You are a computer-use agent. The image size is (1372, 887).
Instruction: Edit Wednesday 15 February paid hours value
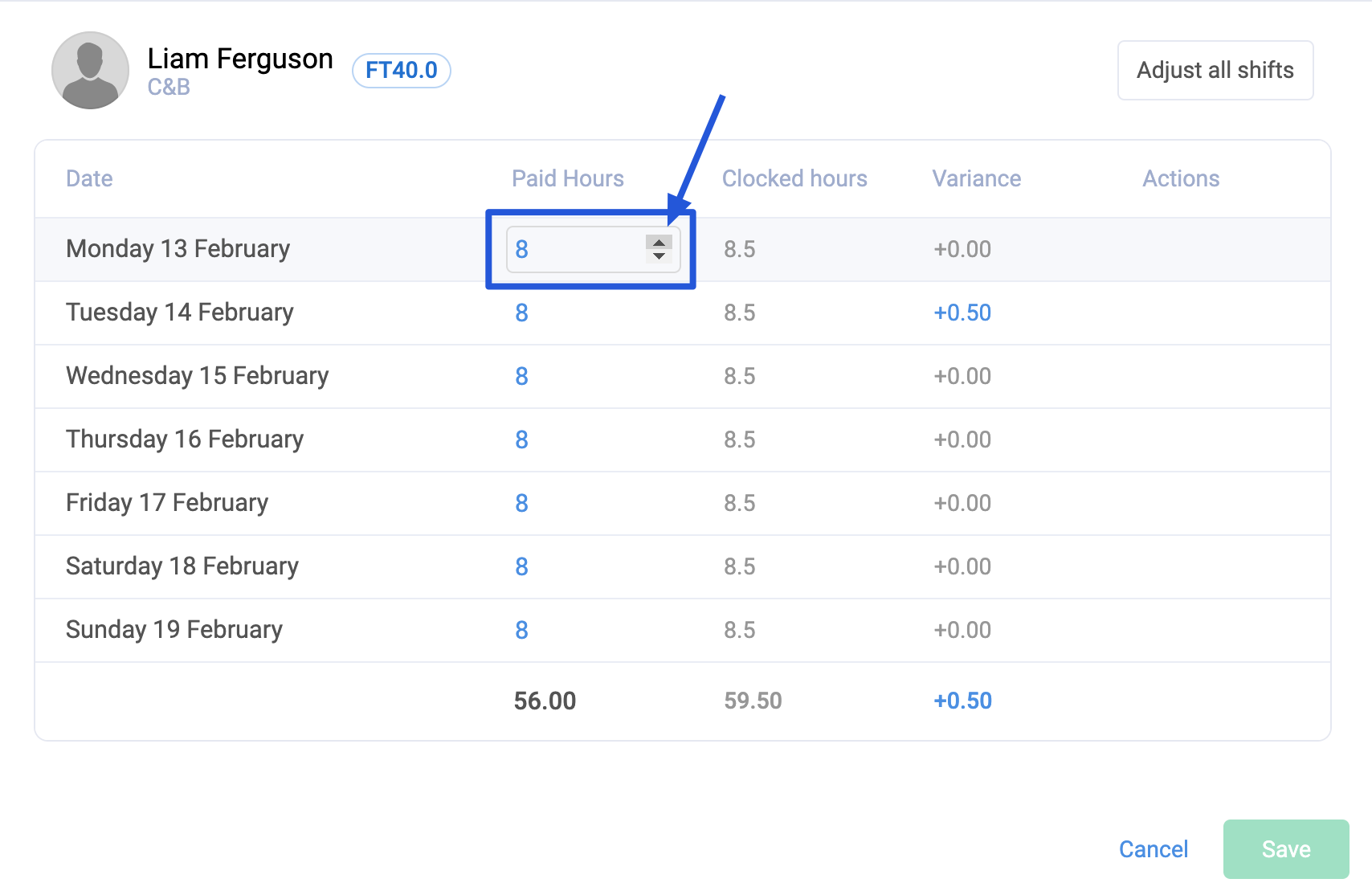coord(521,376)
